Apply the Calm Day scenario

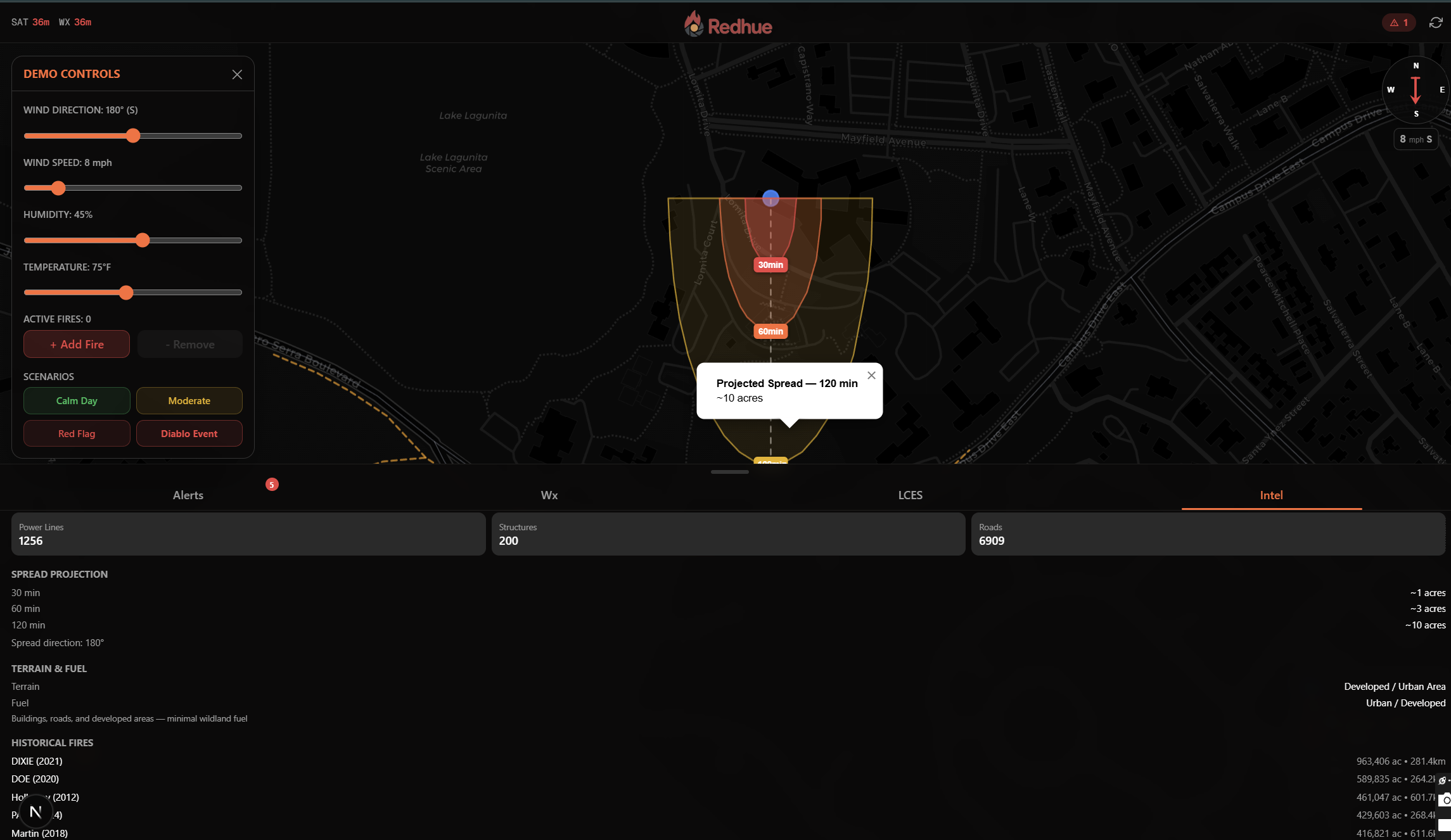click(x=77, y=401)
